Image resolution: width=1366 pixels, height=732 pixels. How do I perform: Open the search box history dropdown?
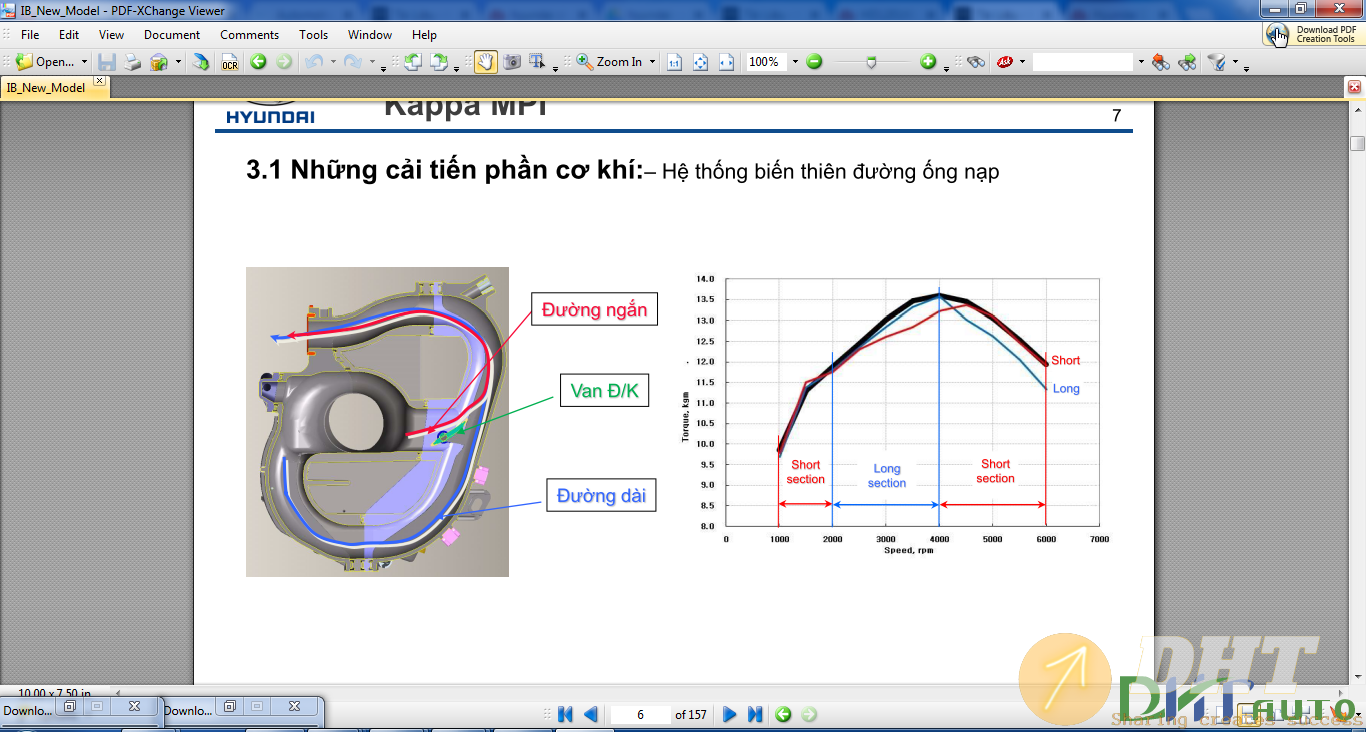(1140, 62)
